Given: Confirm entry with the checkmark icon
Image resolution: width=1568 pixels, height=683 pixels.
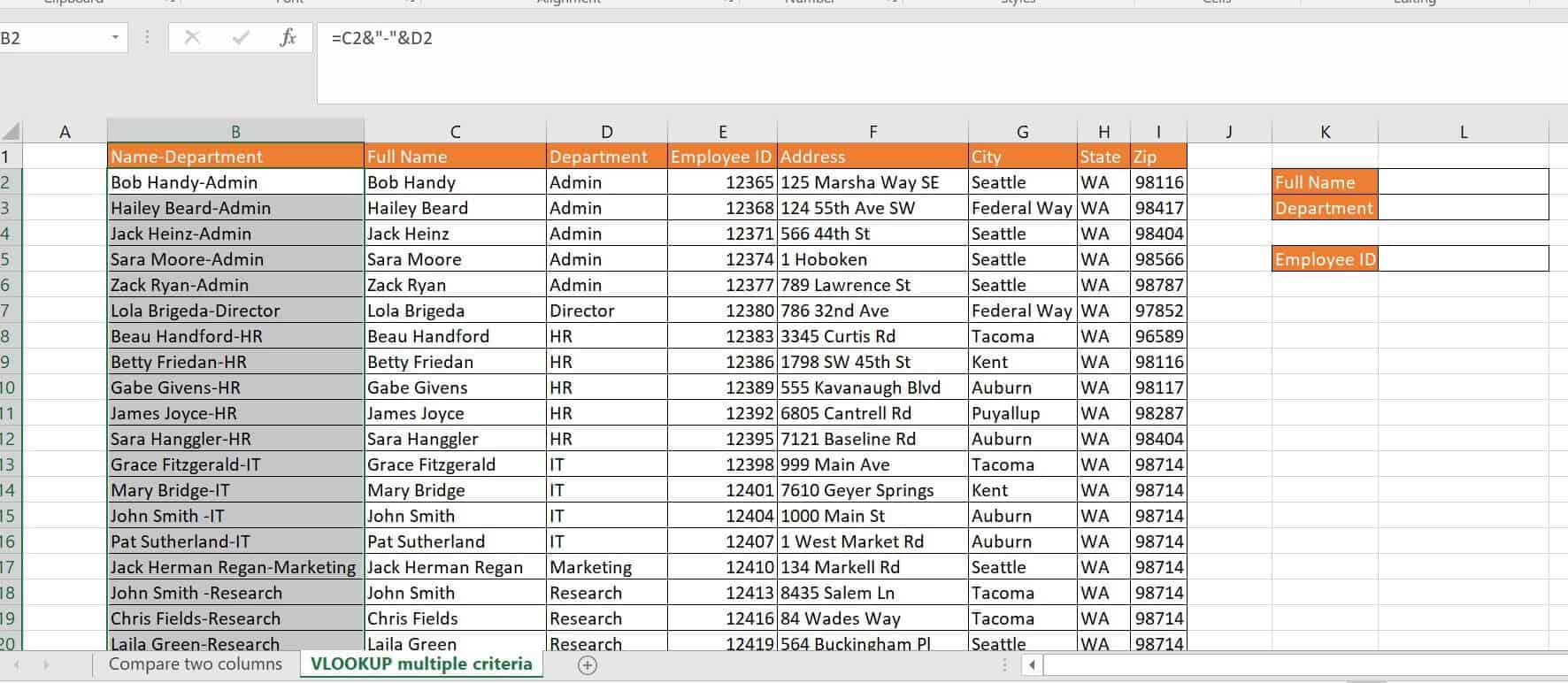Looking at the screenshot, I should [x=240, y=37].
